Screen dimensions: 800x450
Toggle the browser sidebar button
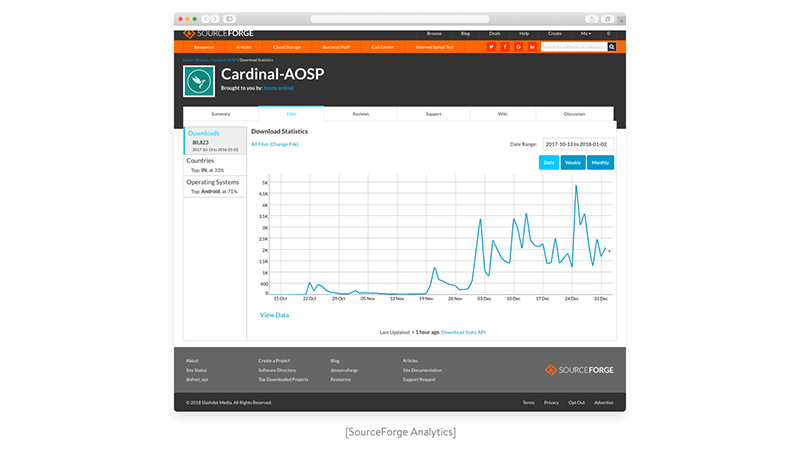230,19
